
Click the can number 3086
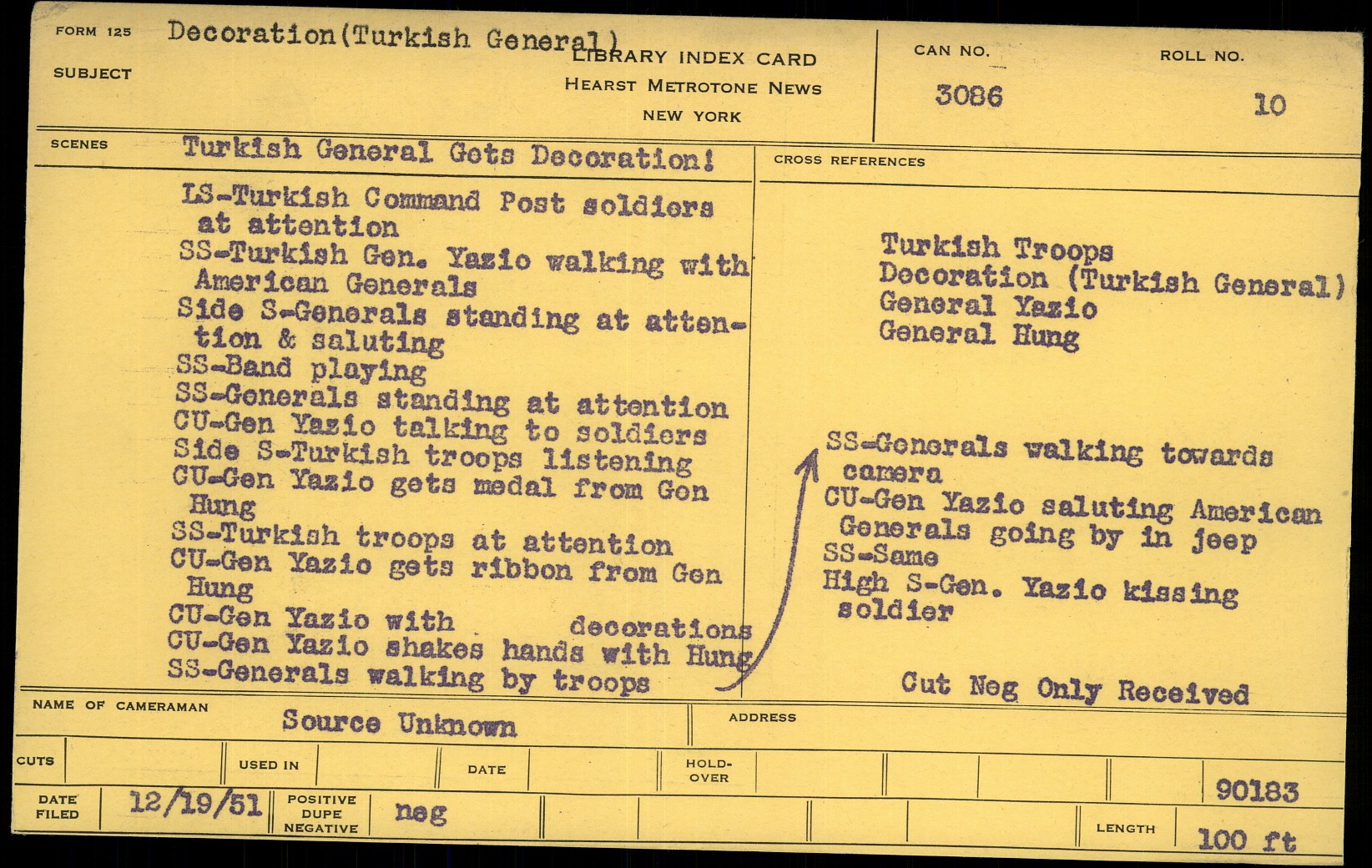(968, 95)
